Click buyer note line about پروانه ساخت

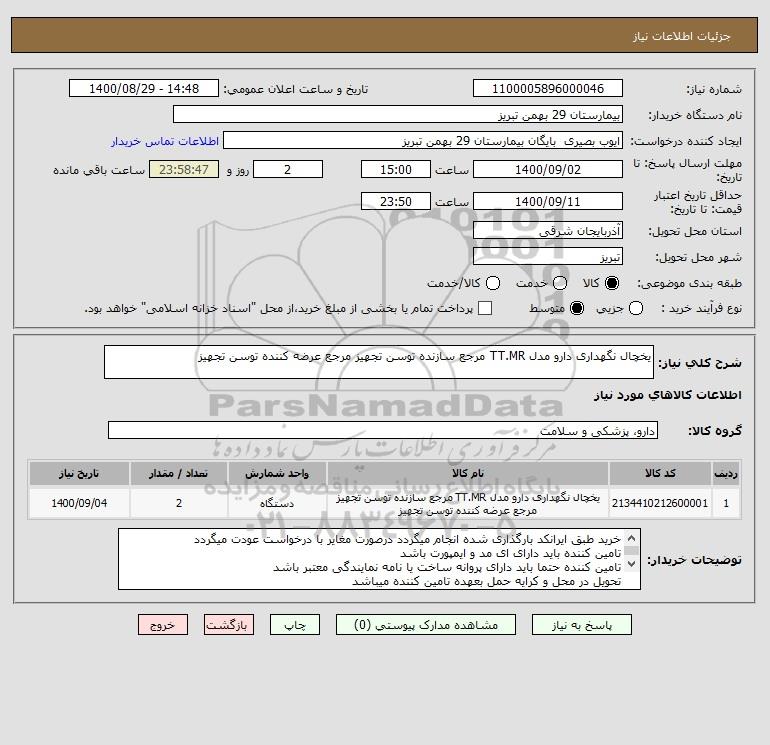[x=447, y=567]
